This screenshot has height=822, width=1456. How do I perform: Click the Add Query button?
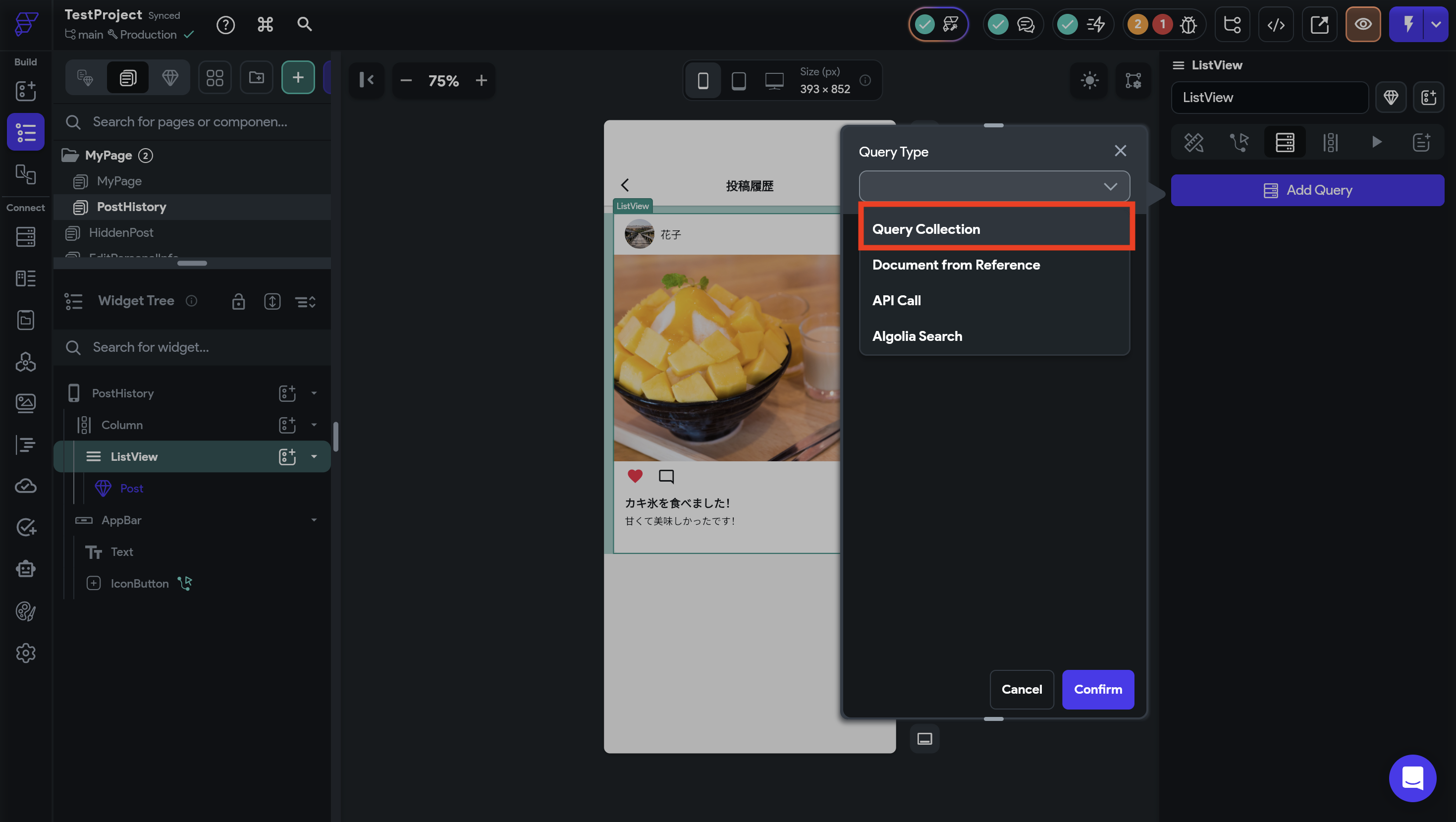[x=1307, y=190]
